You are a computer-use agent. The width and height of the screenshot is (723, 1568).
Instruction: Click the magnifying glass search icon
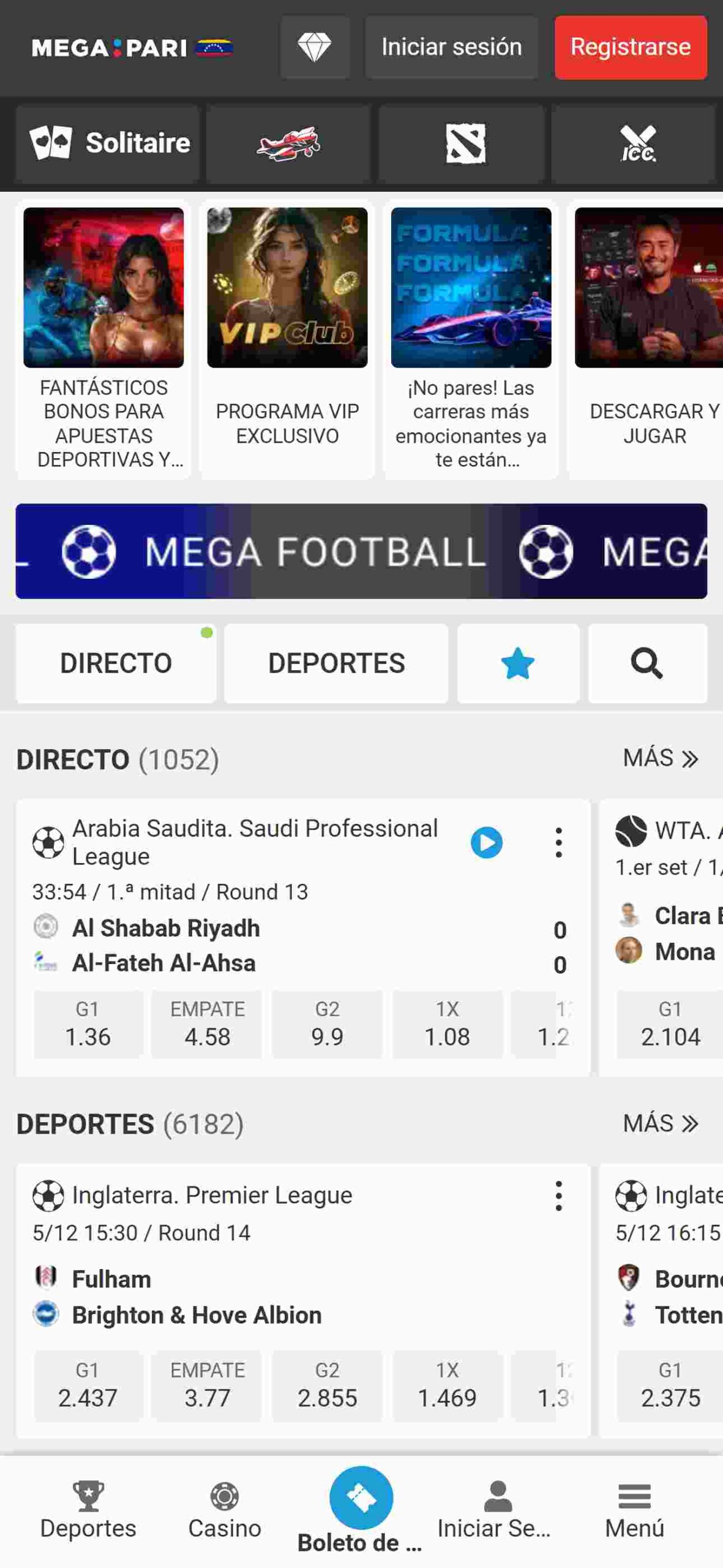coord(646,663)
